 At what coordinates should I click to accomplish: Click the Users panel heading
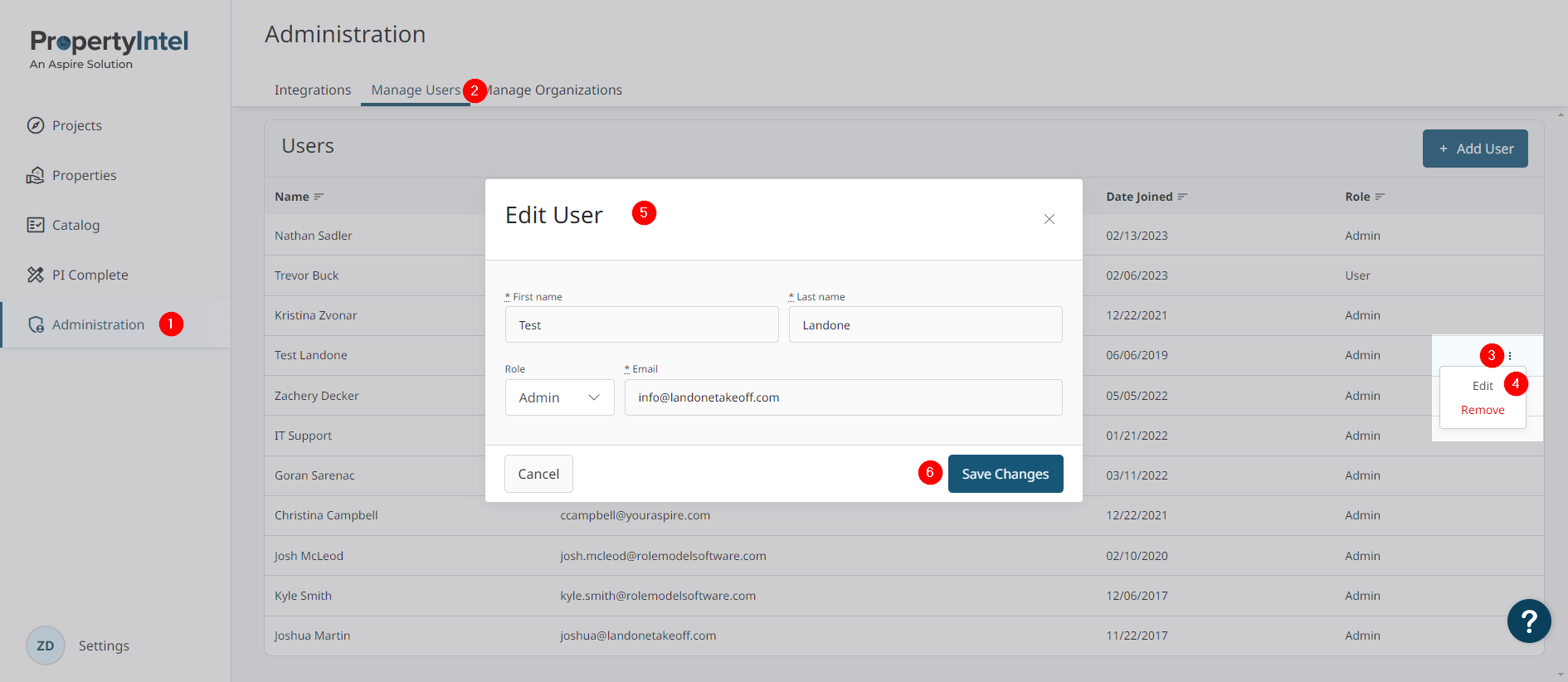click(308, 146)
